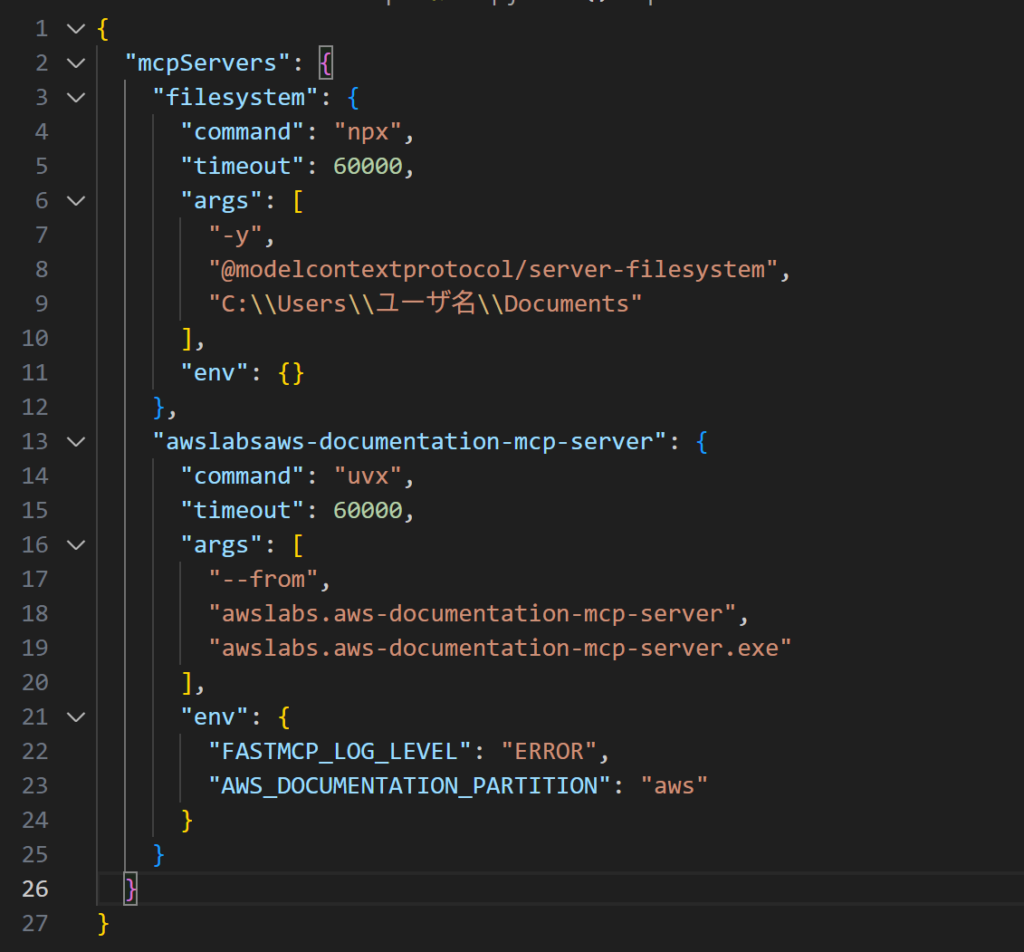Click the "FASTMCP_LOG_LEVEL" key
1024x952 pixels.
click(x=340, y=752)
